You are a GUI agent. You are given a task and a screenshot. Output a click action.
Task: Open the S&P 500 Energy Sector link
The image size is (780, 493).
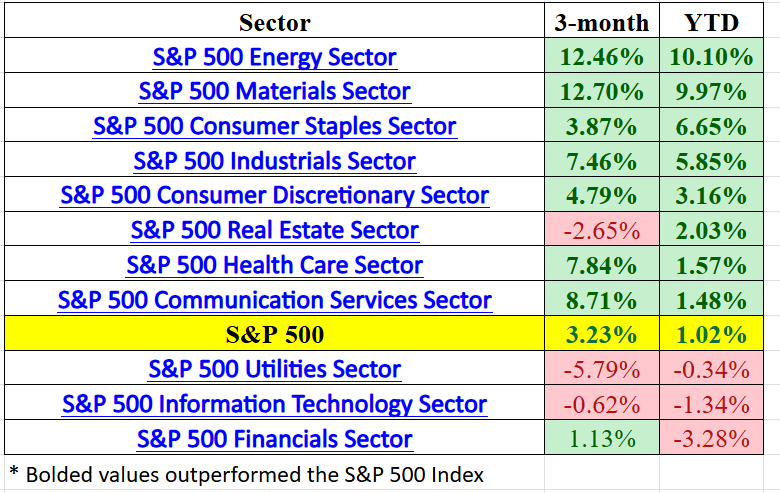(275, 57)
